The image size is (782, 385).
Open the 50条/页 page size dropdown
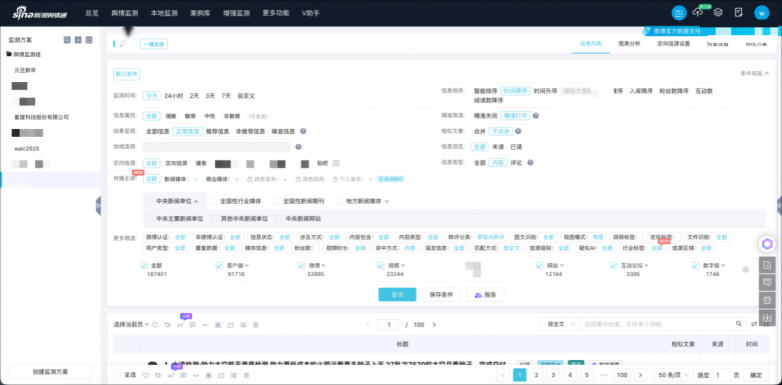coord(674,375)
